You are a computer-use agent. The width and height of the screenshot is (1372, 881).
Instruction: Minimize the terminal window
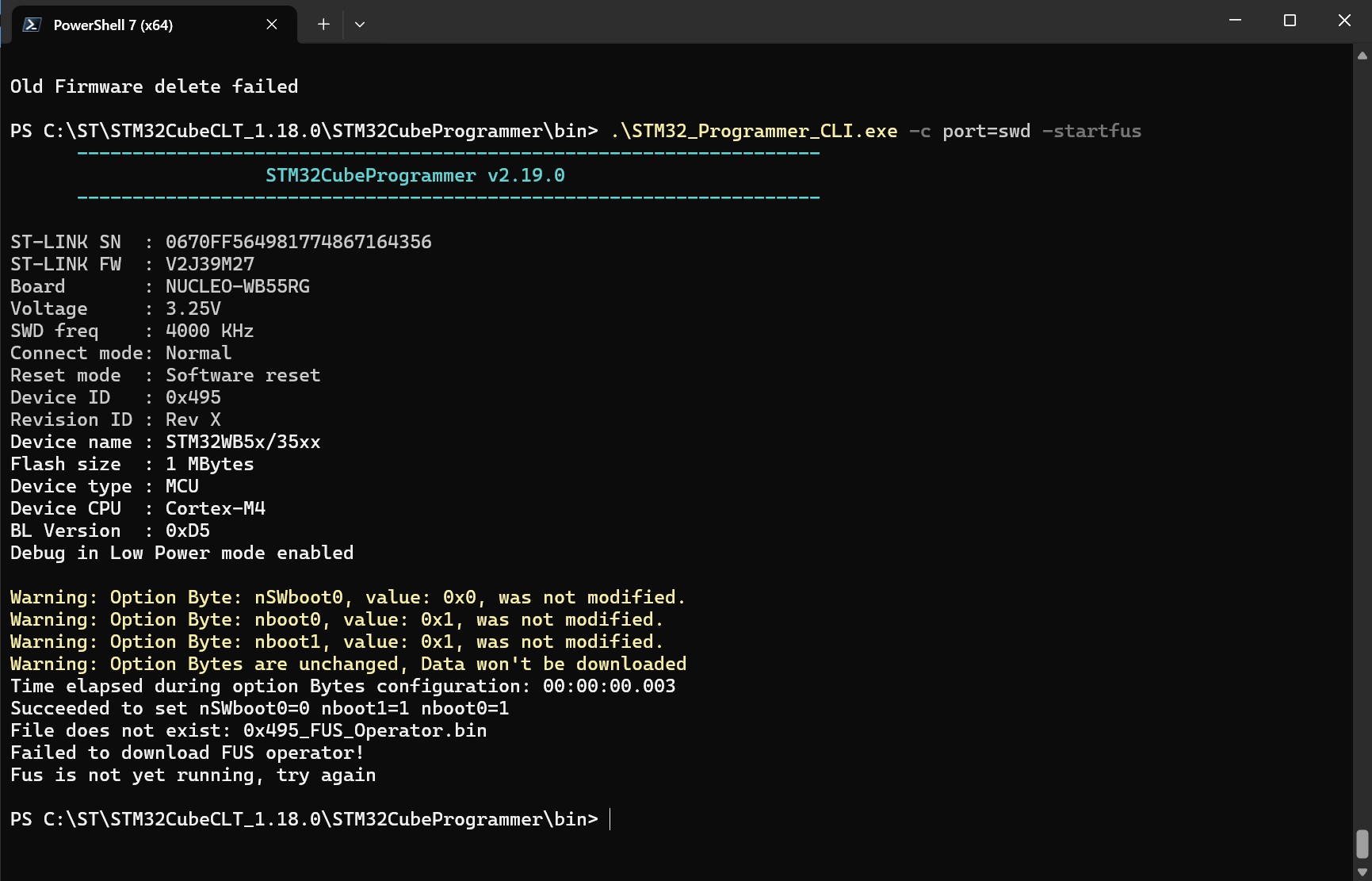(1235, 21)
